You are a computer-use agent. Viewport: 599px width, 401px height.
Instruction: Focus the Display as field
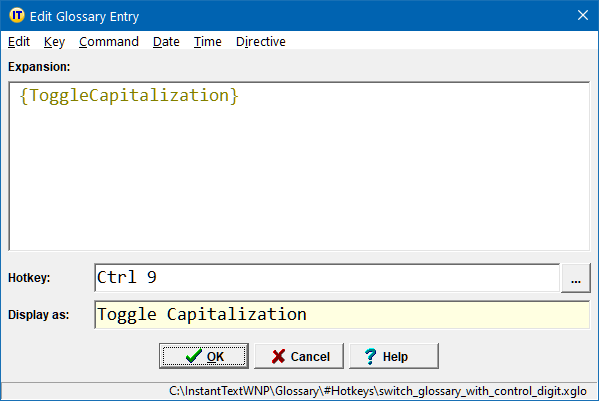[x=342, y=315]
